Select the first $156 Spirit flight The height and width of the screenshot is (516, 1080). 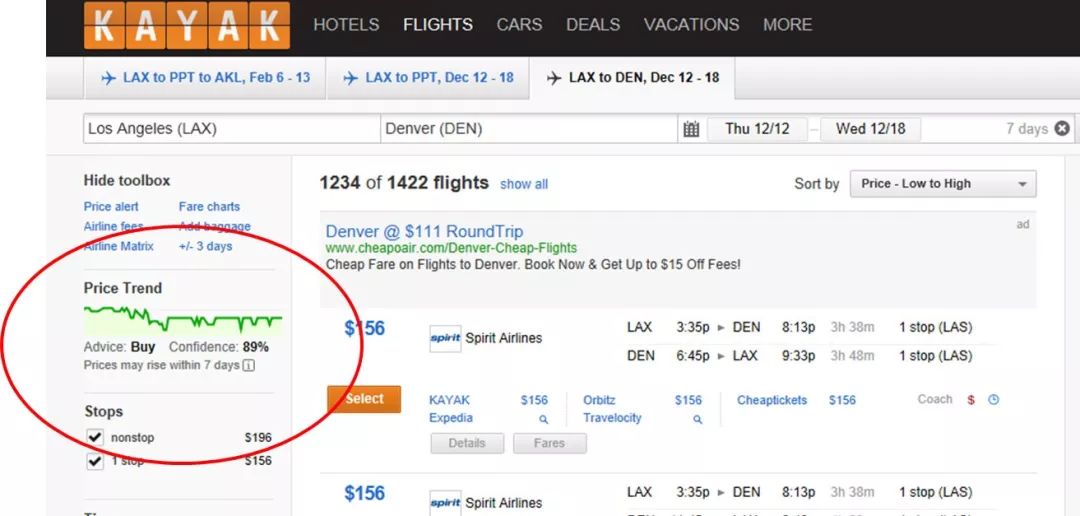coord(364,400)
